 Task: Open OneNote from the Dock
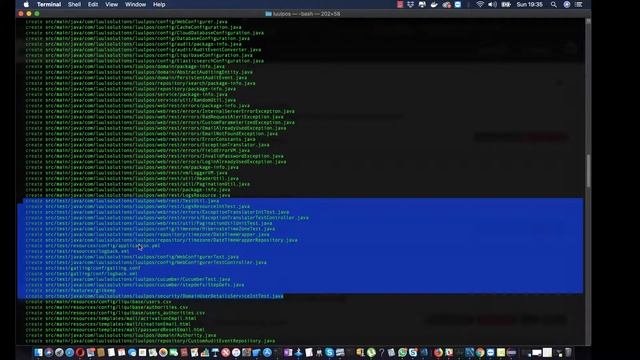click(x=288, y=352)
